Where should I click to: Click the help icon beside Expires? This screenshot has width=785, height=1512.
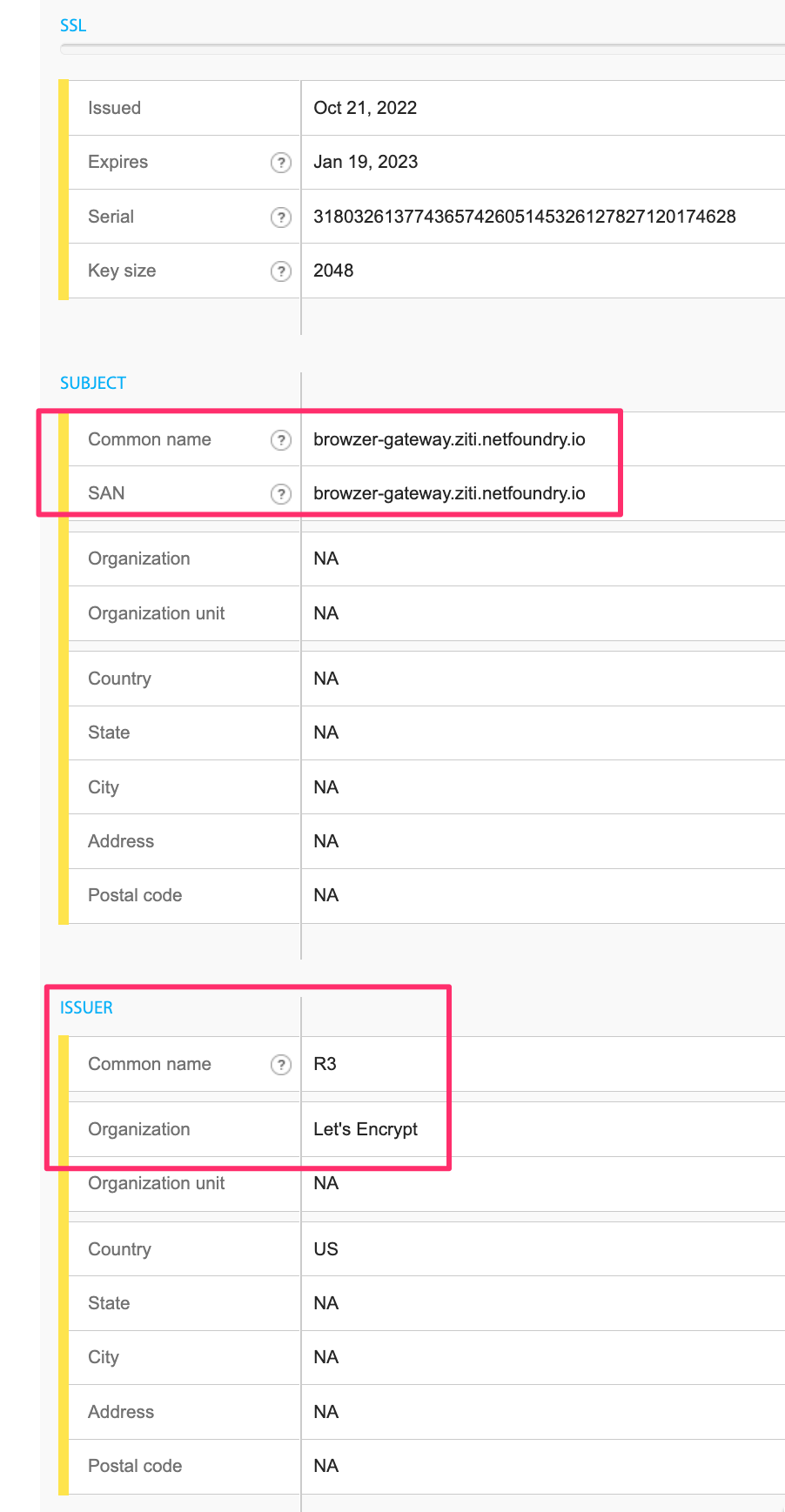[280, 163]
